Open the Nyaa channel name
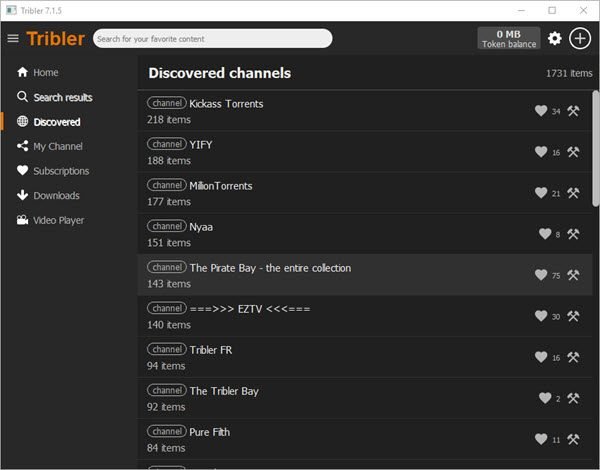This screenshot has height=470, width=600. click(201, 227)
